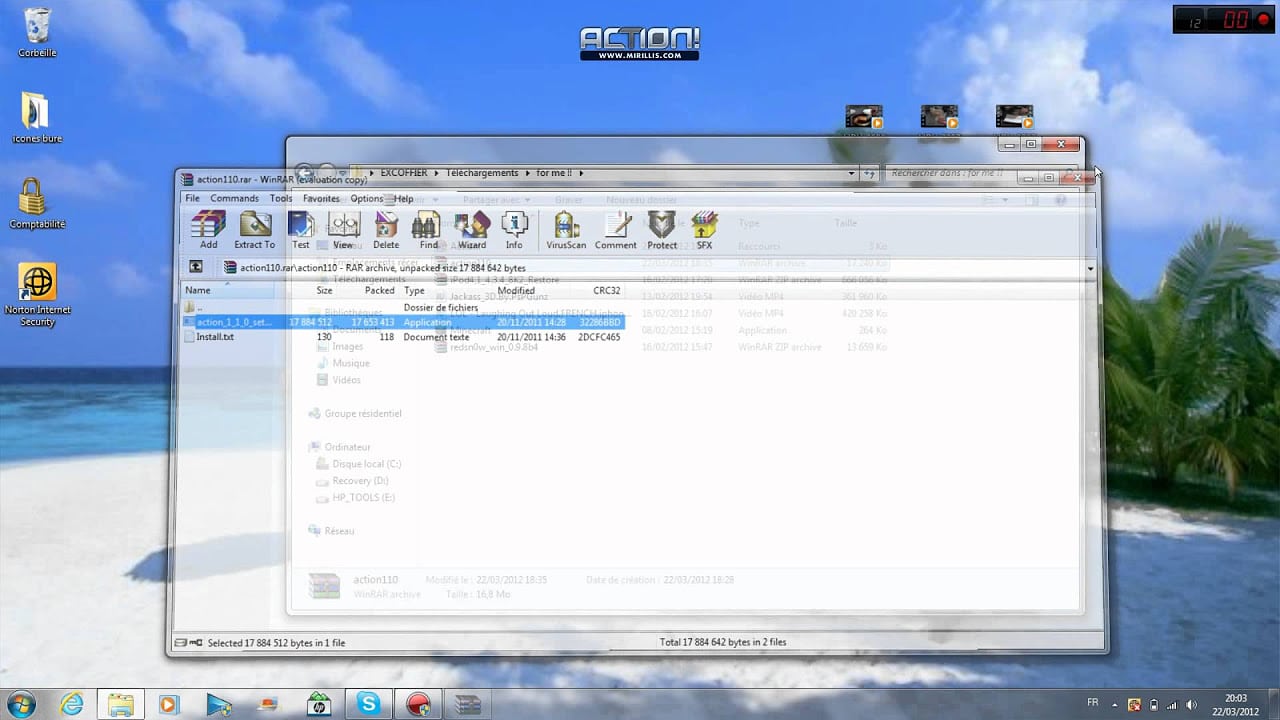Click 'Groupe résidentiel' in Explorer sidebar
This screenshot has width=1280, height=720.
(x=363, y=413)
